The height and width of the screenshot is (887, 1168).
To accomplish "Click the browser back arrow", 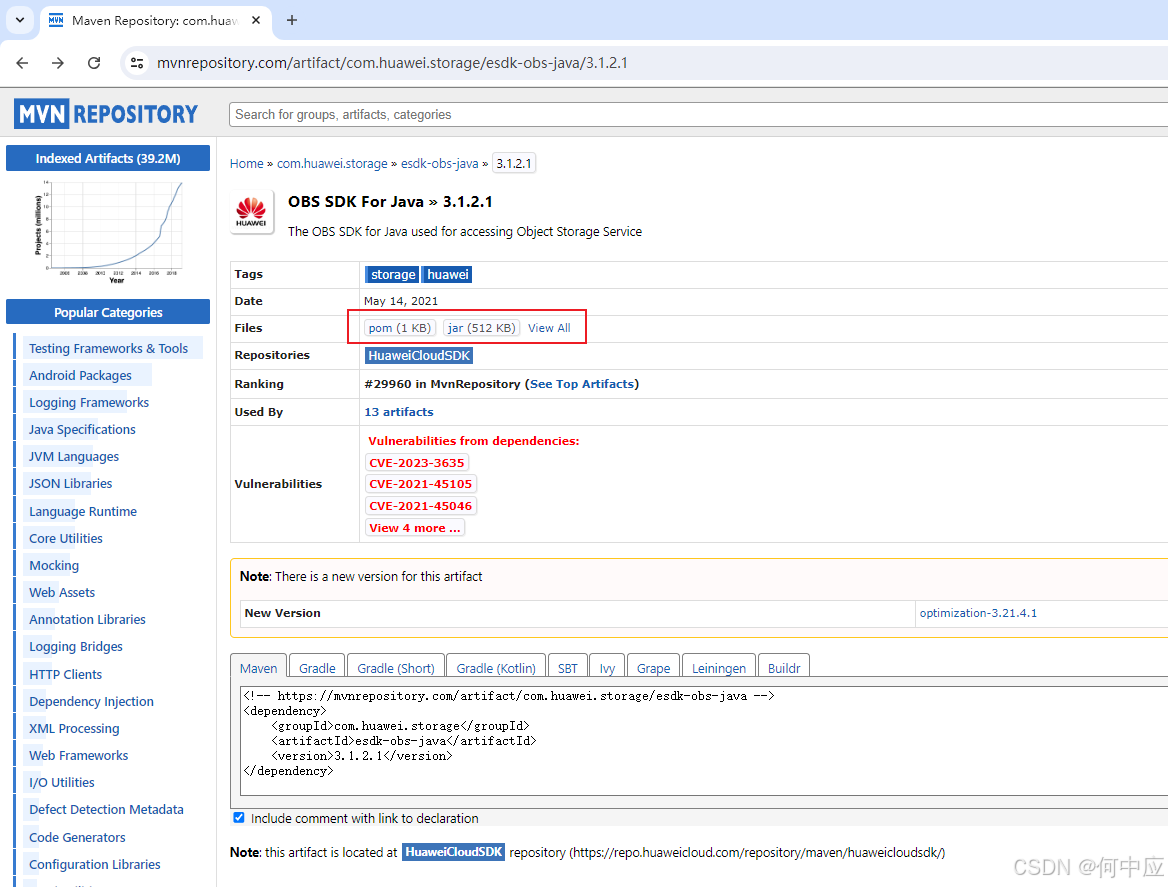I will coord(22,63).
